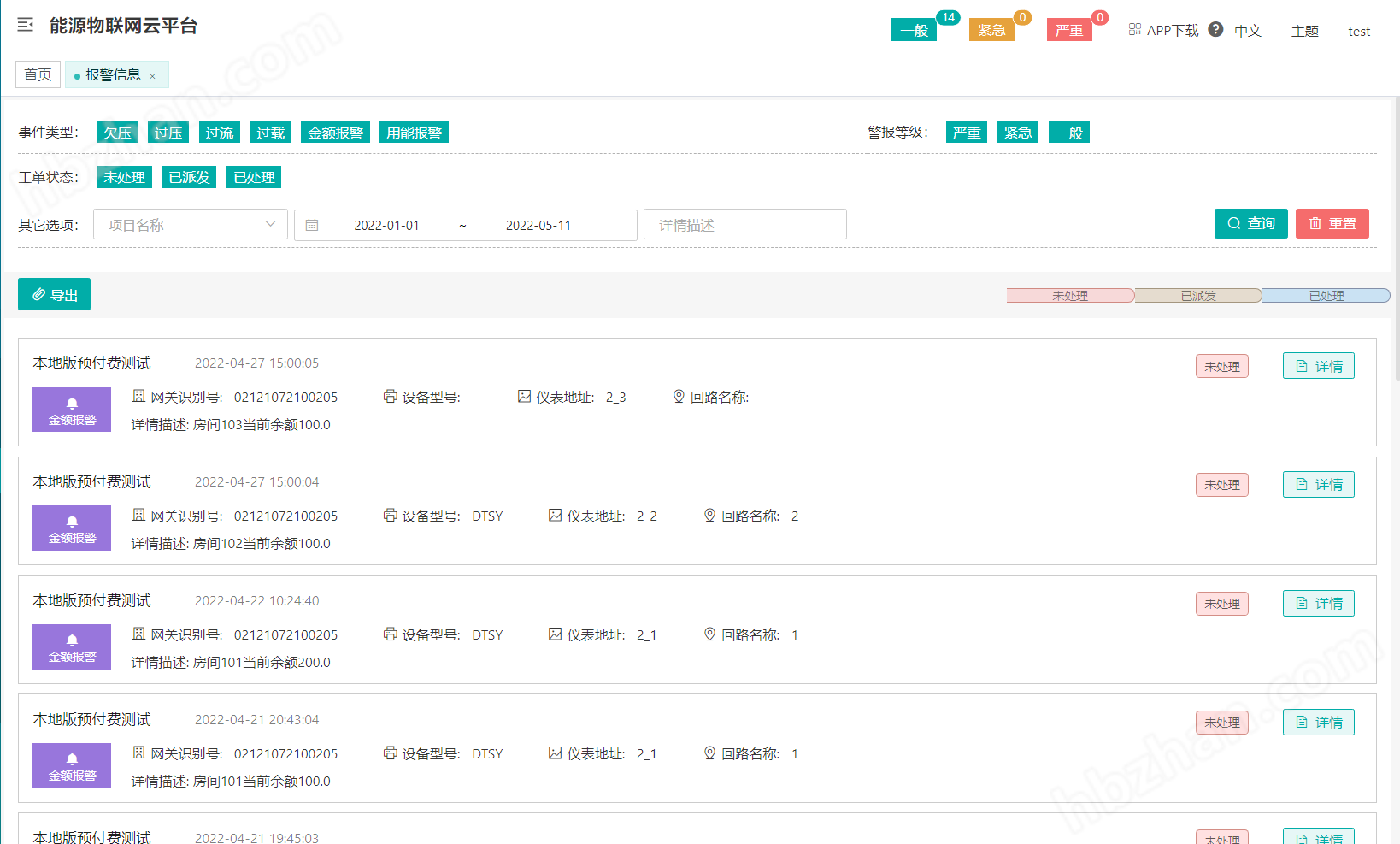Viewport: 1400px width, 844px height.
Task: Open the test user menu
Action: point(1358,31)
